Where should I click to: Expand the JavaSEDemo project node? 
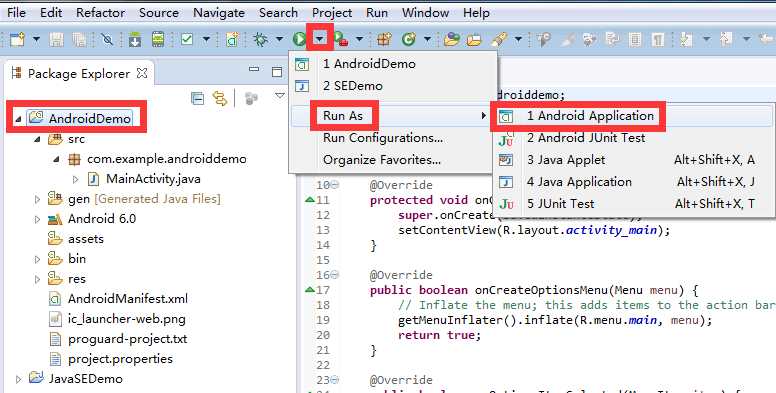tap(18, 379)
